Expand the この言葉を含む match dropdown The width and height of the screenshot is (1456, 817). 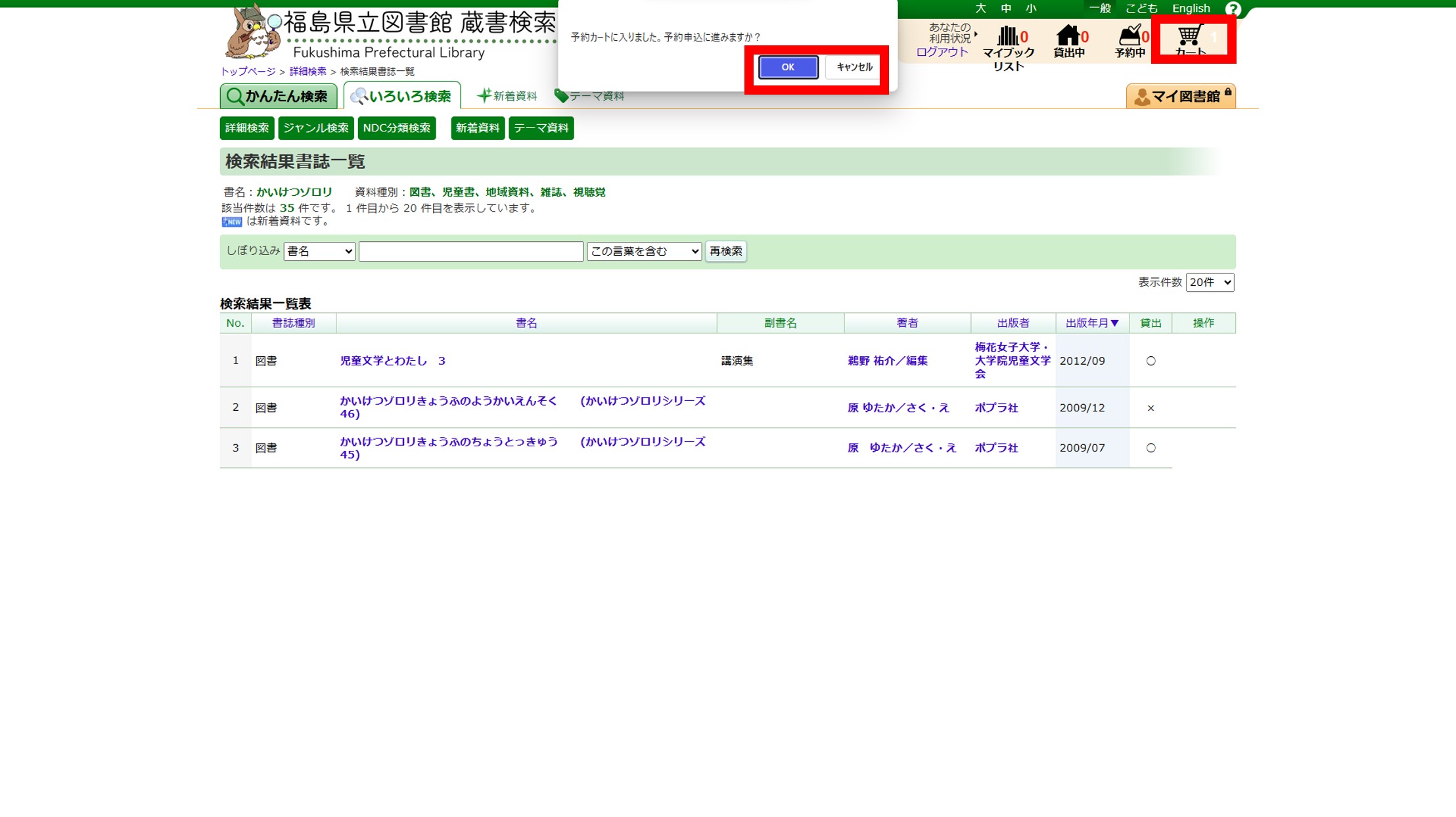[x=644, y=251]
